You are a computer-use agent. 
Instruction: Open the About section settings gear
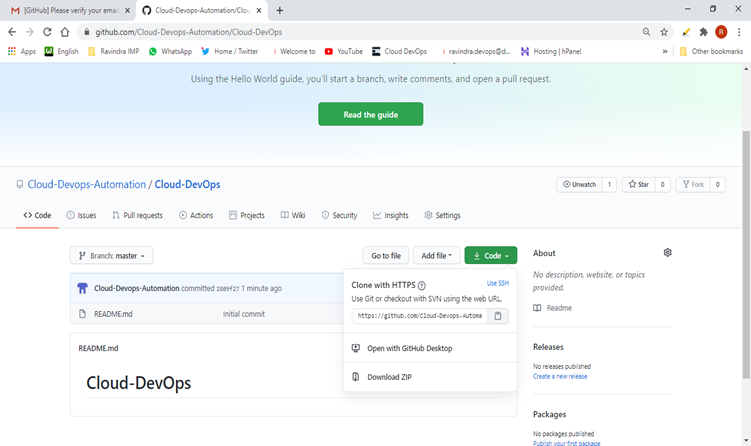[x=668, y=252]
